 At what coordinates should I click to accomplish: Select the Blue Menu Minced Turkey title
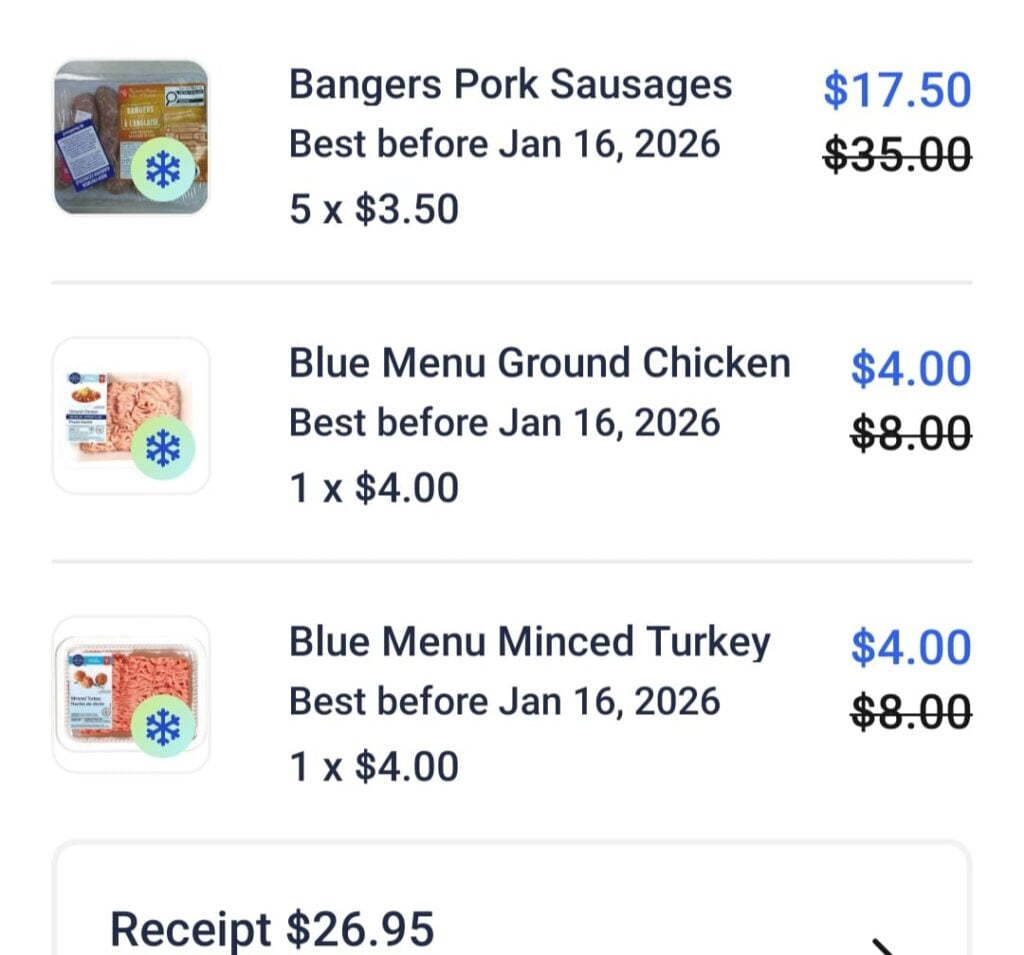529,642
